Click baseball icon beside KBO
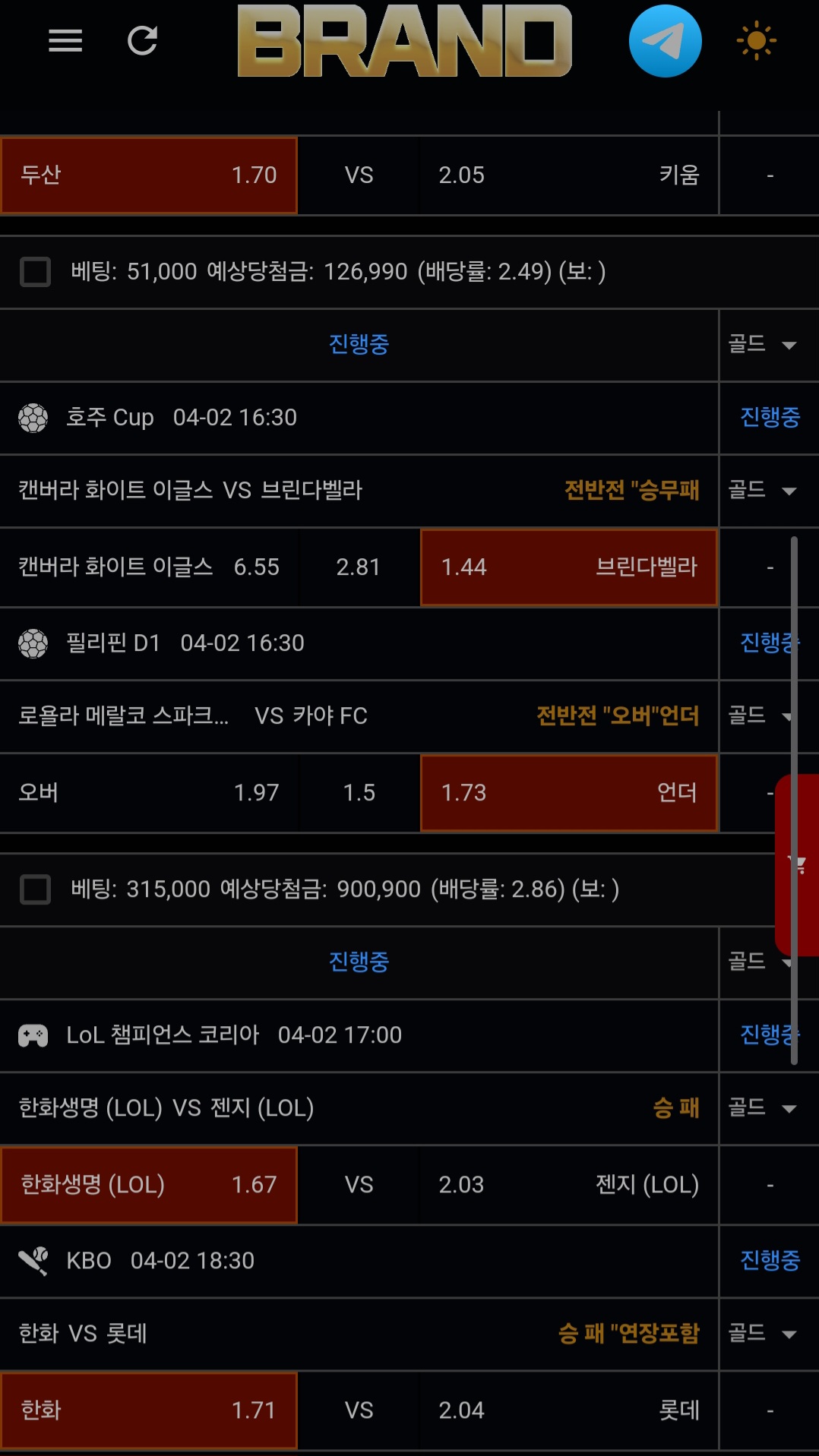The height and width of the screenshot is (1456, 819). [x=33, y=1261]
